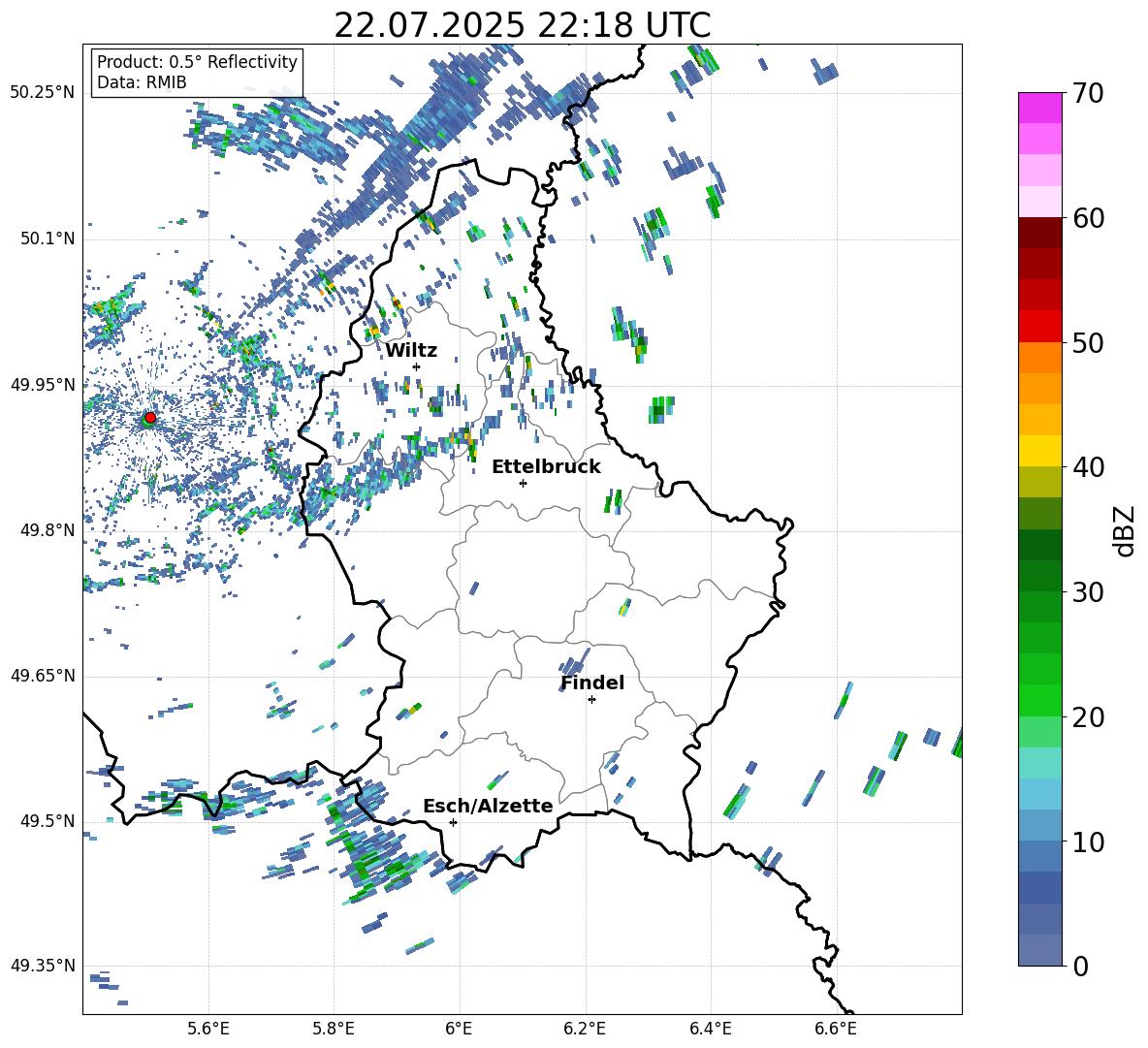
Task: Click the Product: 0.5° Reflectivity text
Action: [197, 62]
